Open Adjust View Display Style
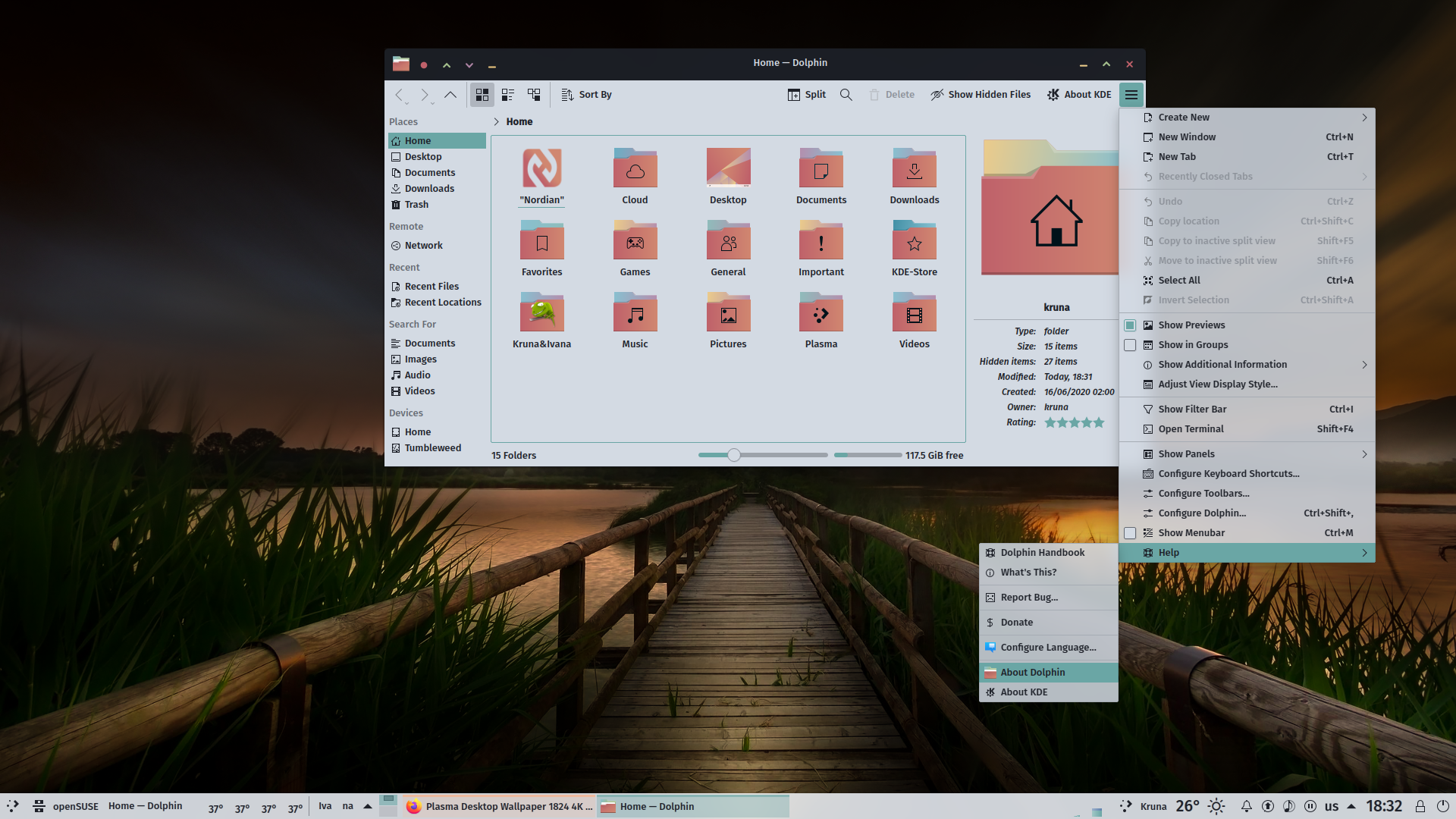This screenshot has height=819, width=1456. click(1247, 384)
